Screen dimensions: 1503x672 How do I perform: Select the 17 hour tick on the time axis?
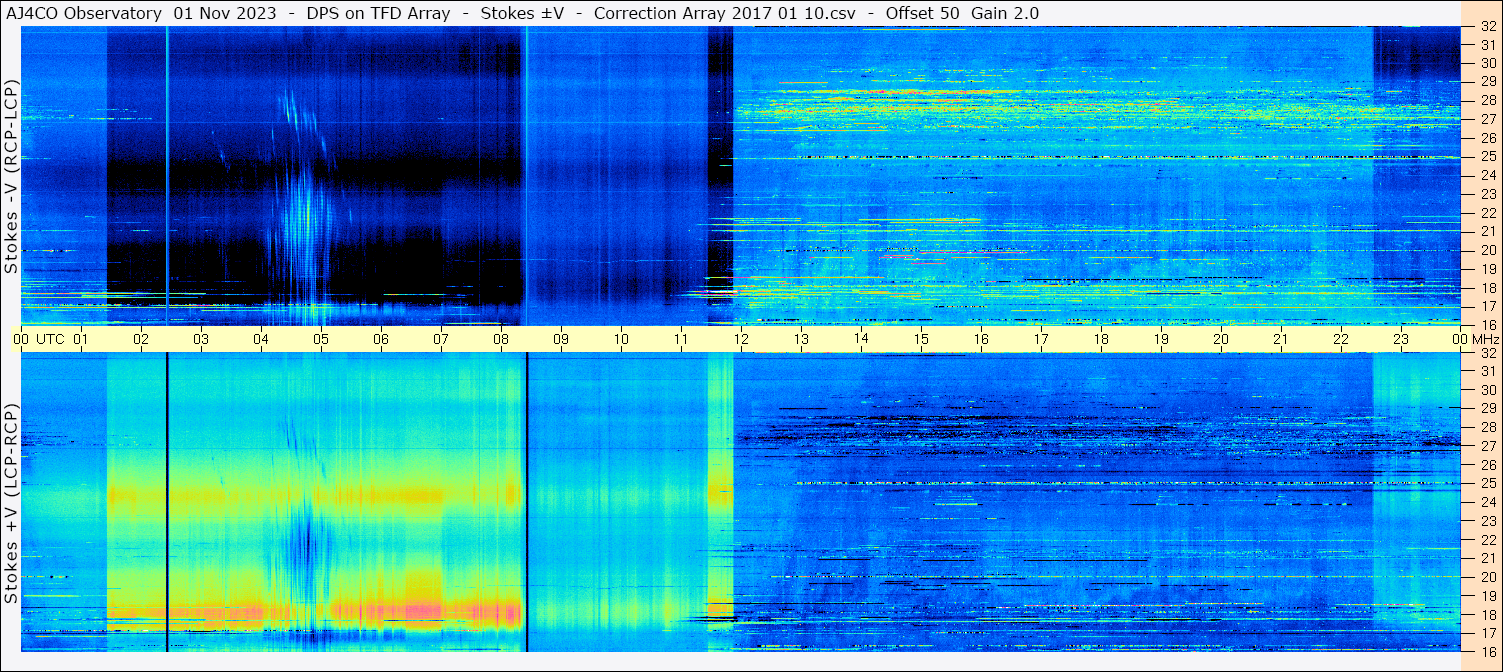pyautogui.click(x=1041, y=340)
